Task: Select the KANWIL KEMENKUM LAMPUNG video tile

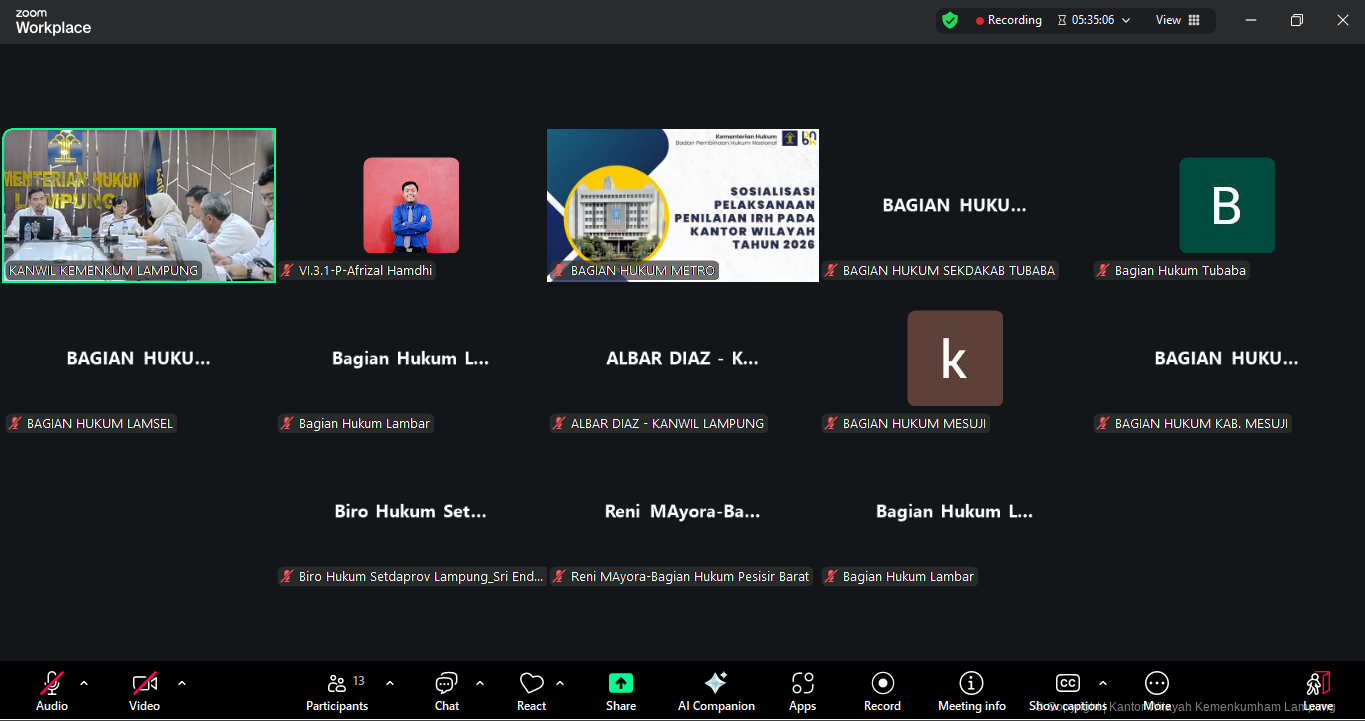Action: [139, 205]
